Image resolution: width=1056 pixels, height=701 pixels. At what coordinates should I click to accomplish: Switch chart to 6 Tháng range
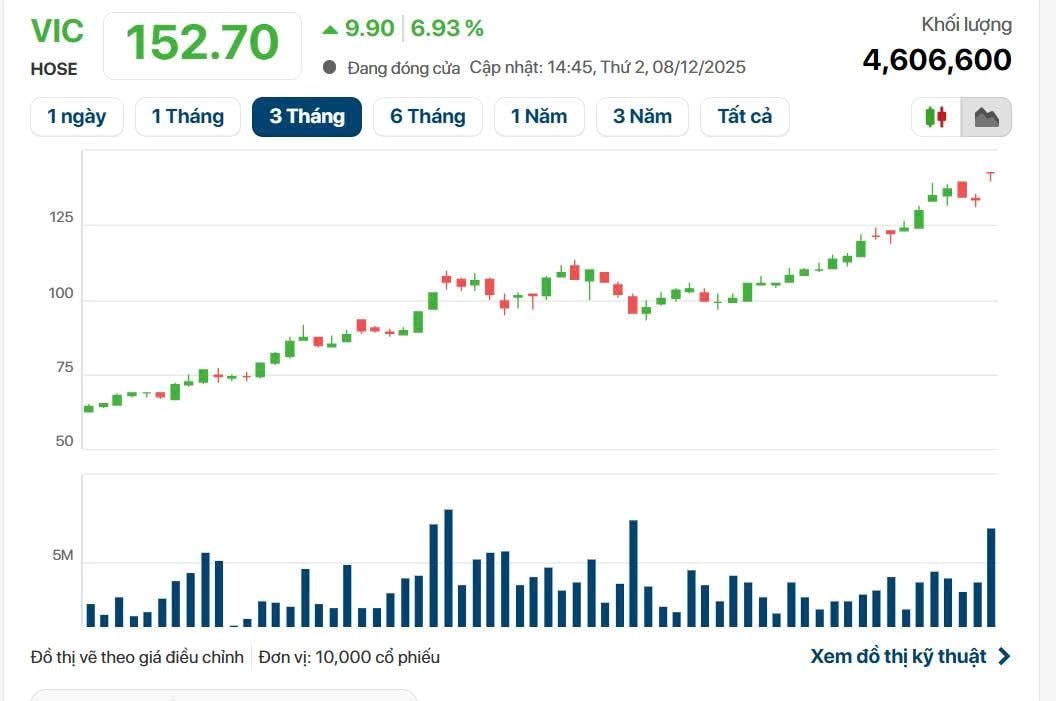[x=427, y=117]
